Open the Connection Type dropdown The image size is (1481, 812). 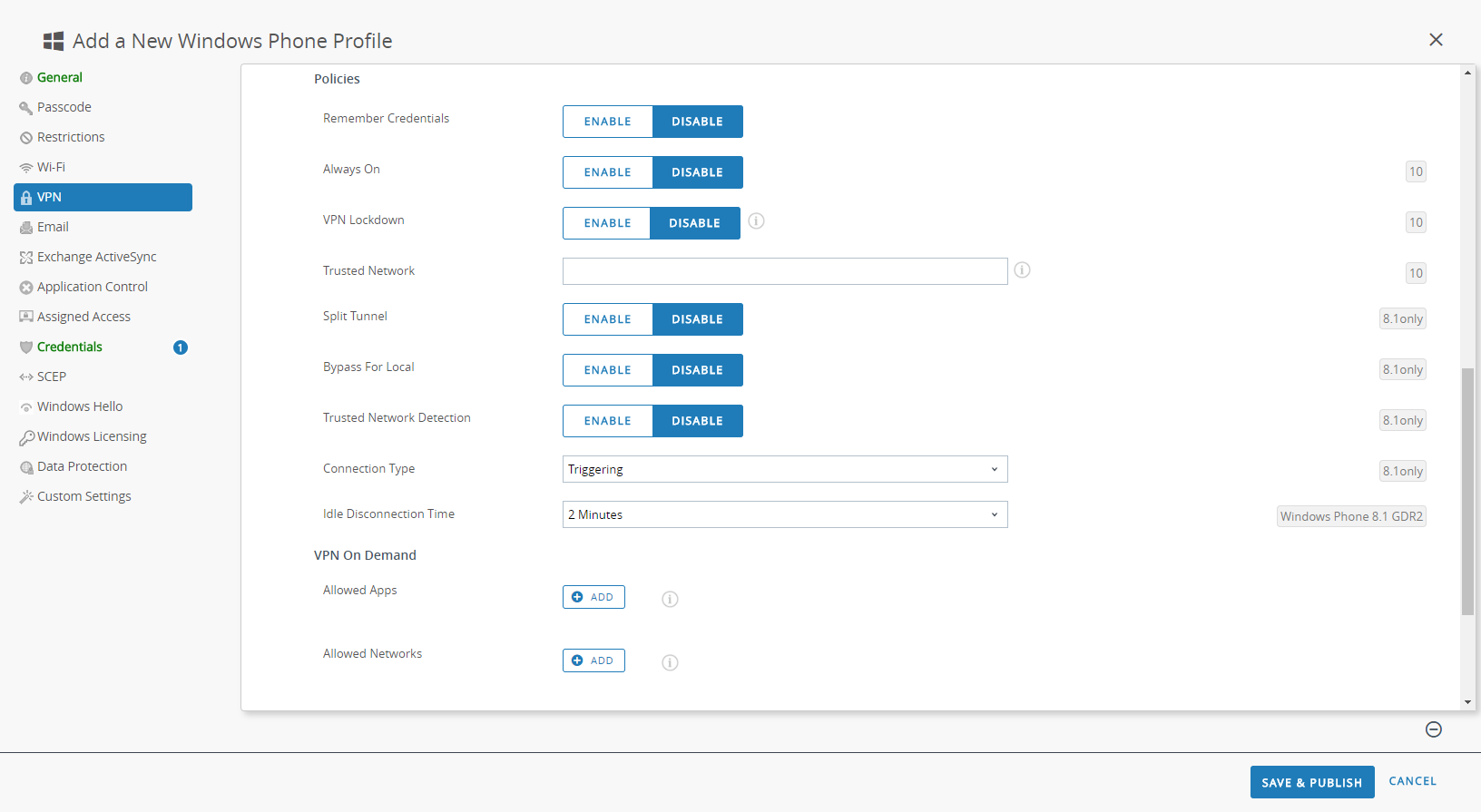coord(785,469)
